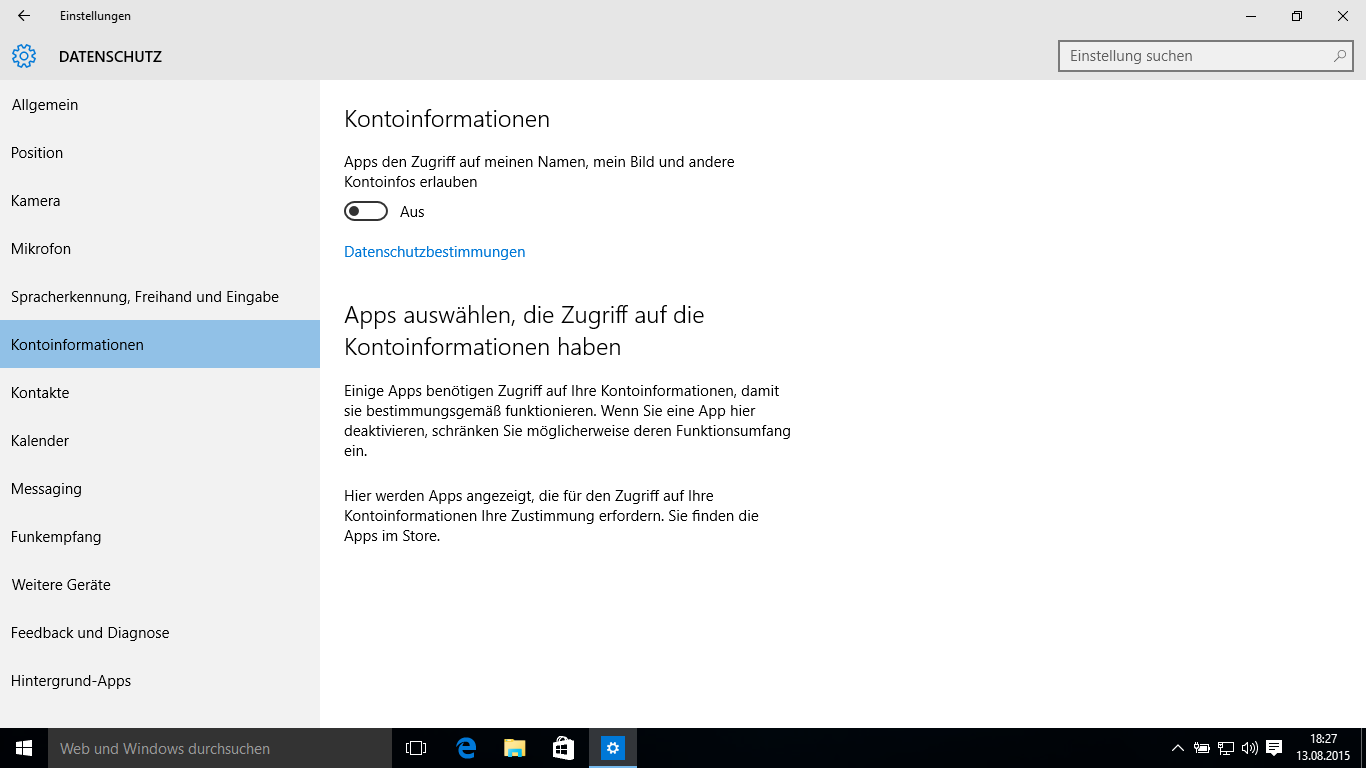Open File Explorer from taskbar
1366x768 pixels.
coord(514,748)
